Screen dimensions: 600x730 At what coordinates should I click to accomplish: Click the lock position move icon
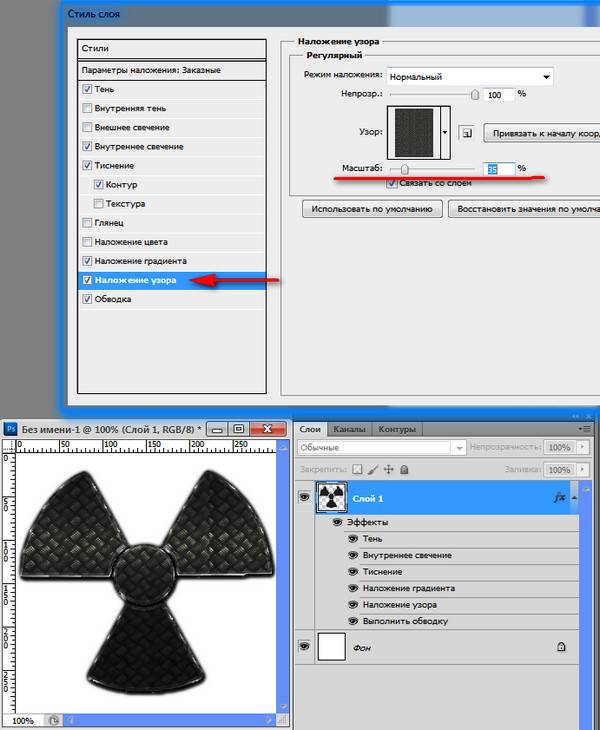coord(388,468)
